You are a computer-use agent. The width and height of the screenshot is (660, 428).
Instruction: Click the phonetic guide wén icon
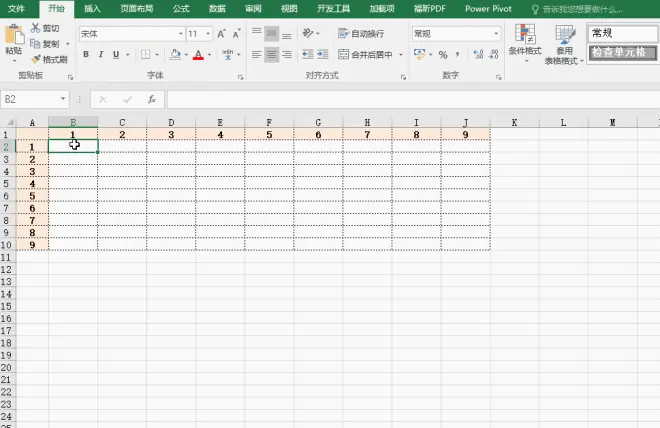(228, 54)
